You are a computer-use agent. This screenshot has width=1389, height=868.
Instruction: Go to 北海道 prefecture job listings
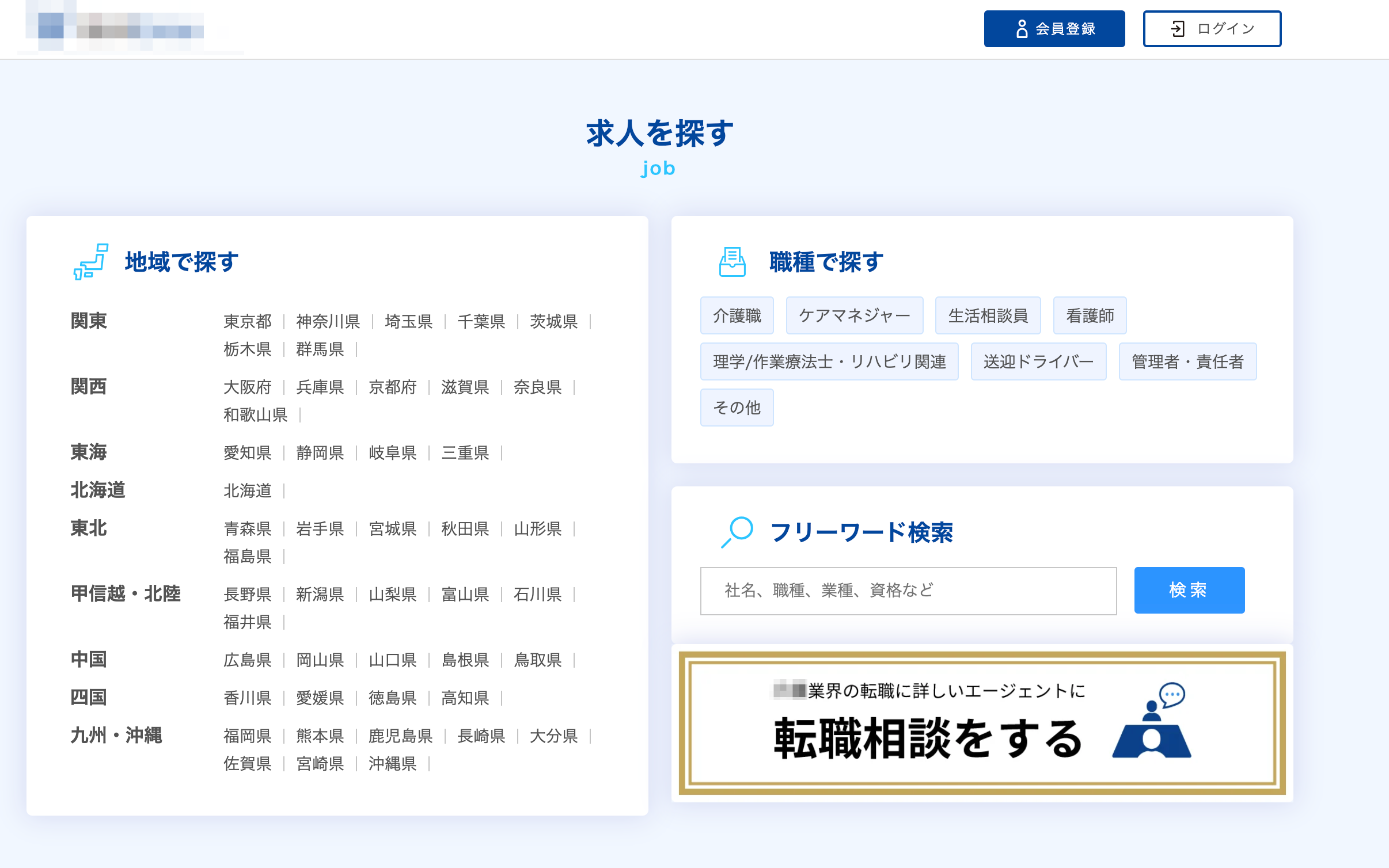247,490
